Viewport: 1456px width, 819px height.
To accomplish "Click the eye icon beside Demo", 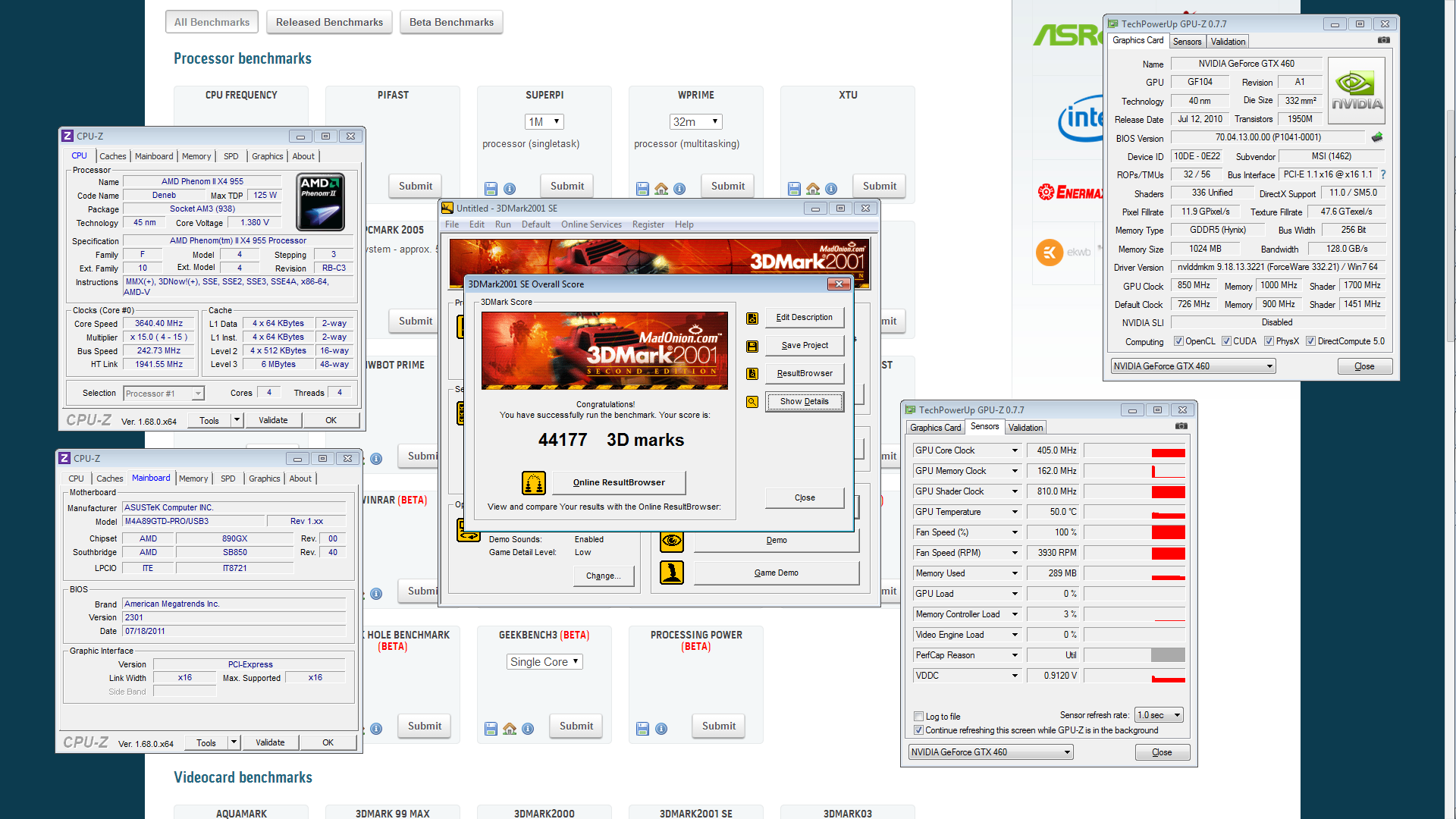I will tap(672, 541).
